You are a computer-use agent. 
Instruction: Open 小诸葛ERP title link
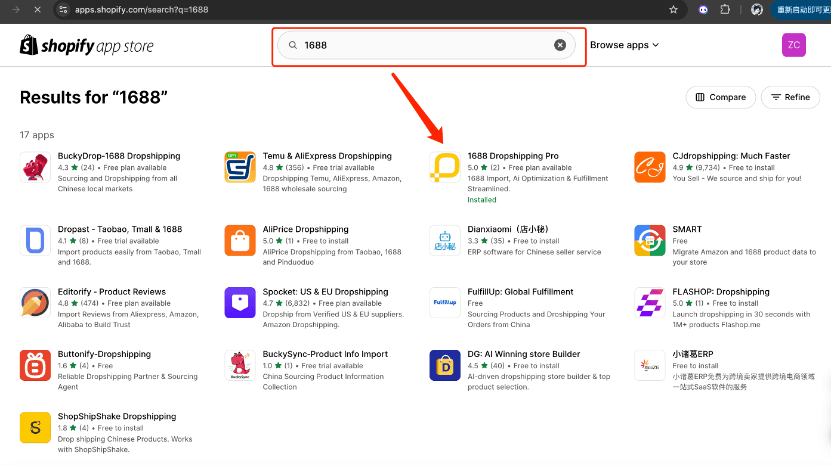click(692, 354)
